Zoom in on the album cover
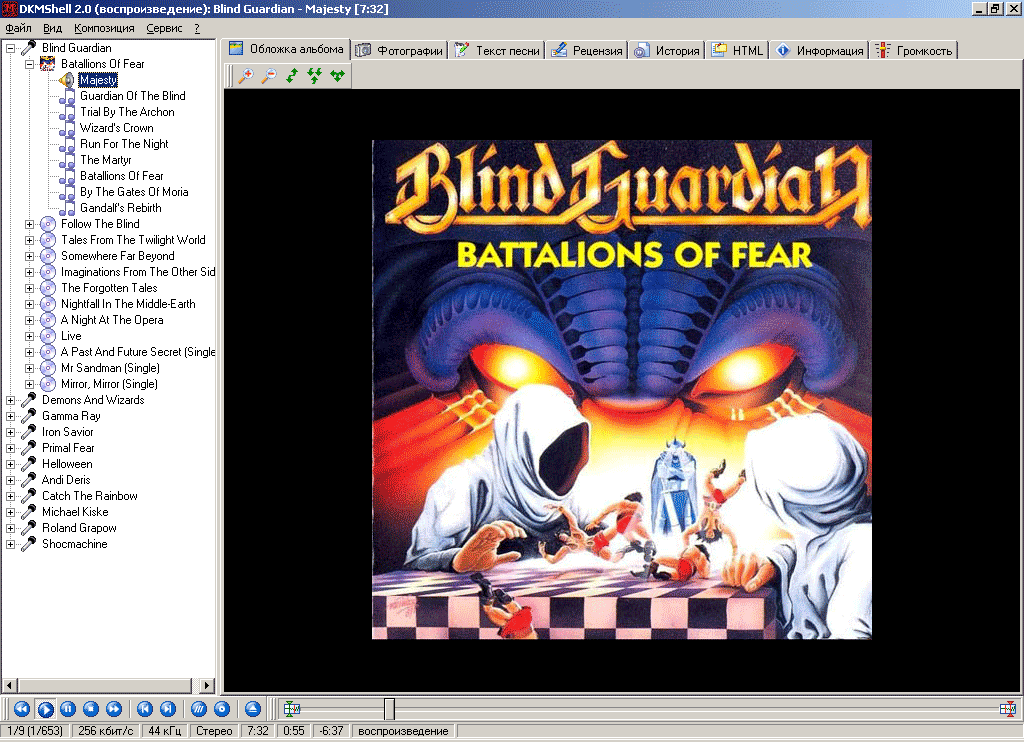 tap(246, 76)
